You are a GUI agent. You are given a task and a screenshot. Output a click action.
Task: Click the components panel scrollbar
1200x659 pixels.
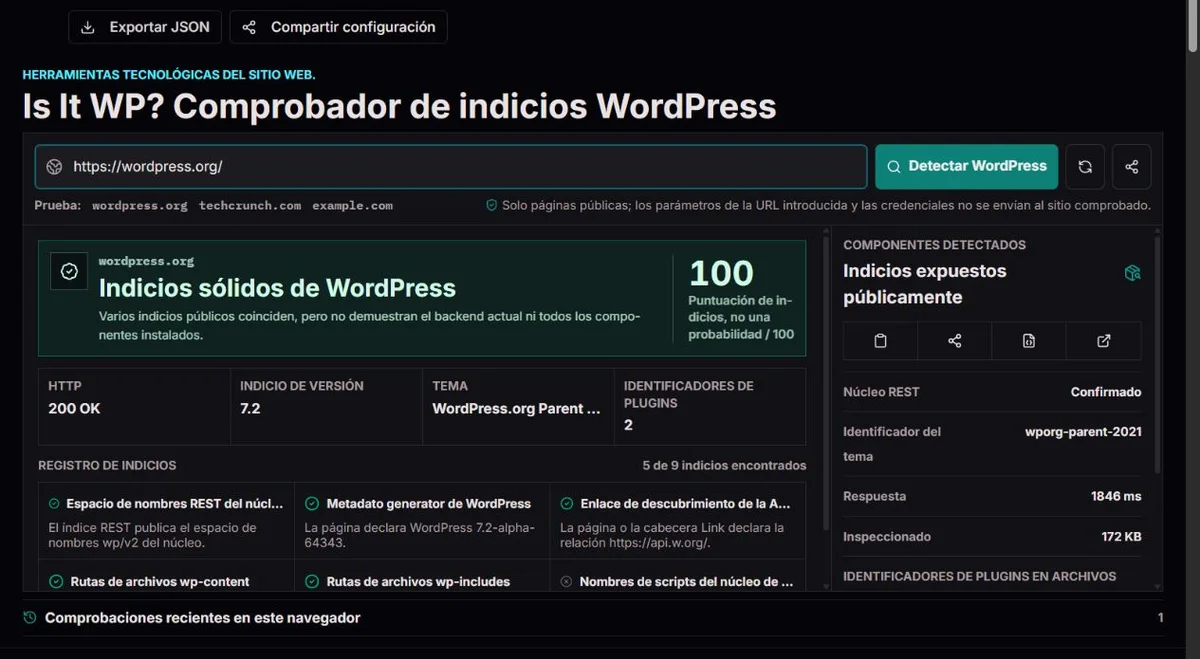pos(1158,355)
